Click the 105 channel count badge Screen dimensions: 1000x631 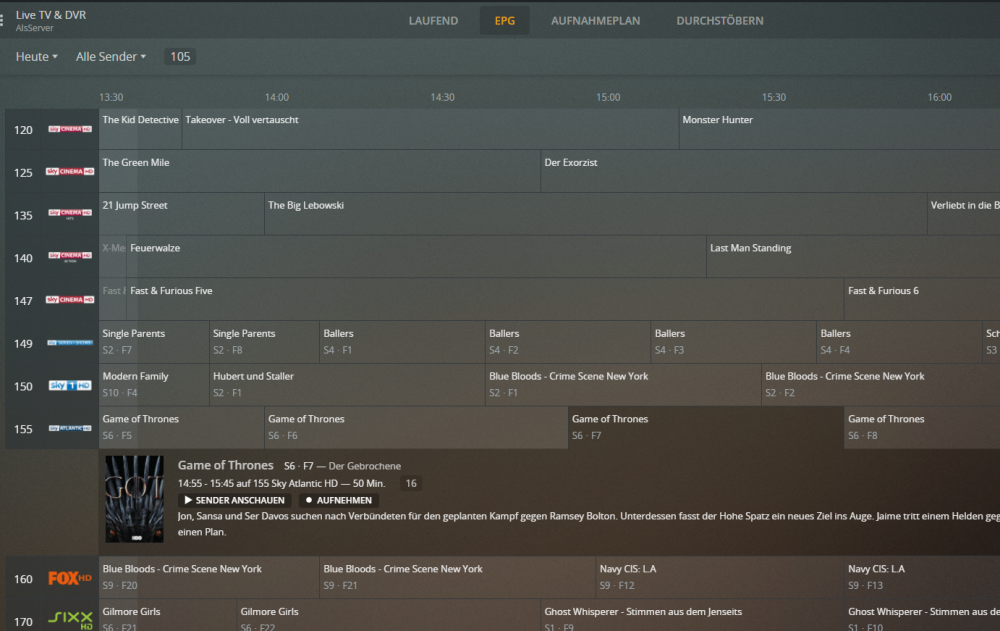[180, 57]
